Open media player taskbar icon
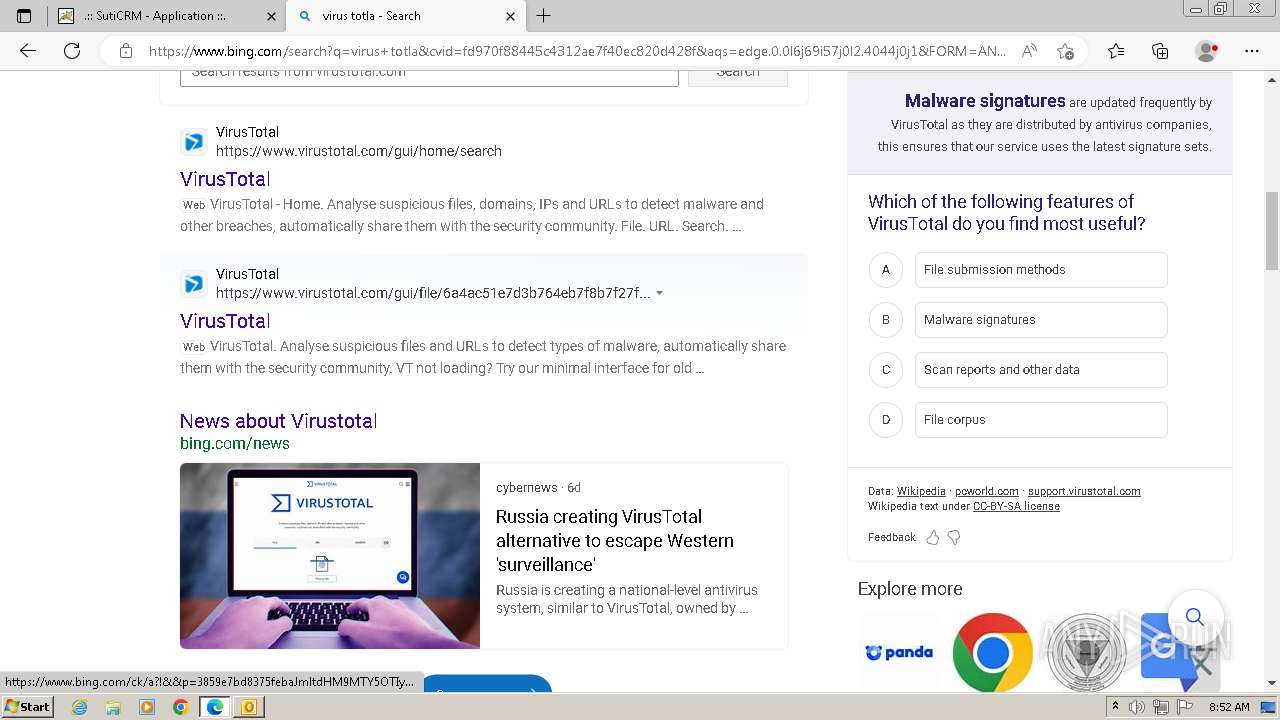 [147, 707]
